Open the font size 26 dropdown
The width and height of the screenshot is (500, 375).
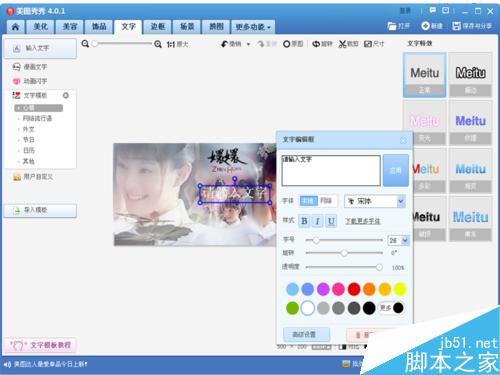coord(405,240)
